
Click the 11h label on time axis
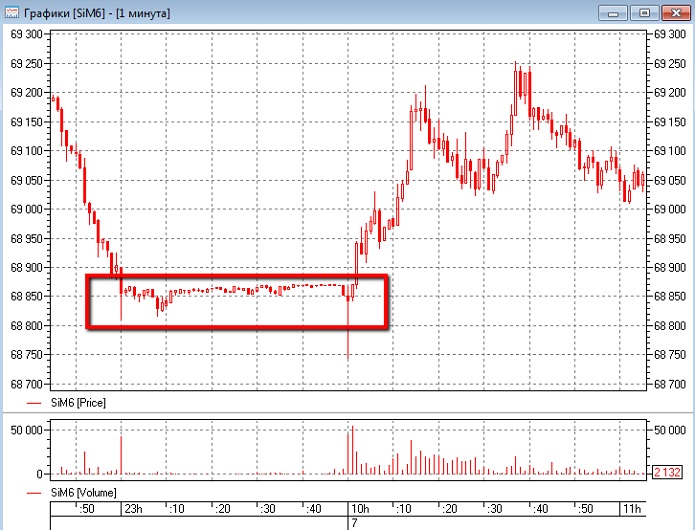632,509
